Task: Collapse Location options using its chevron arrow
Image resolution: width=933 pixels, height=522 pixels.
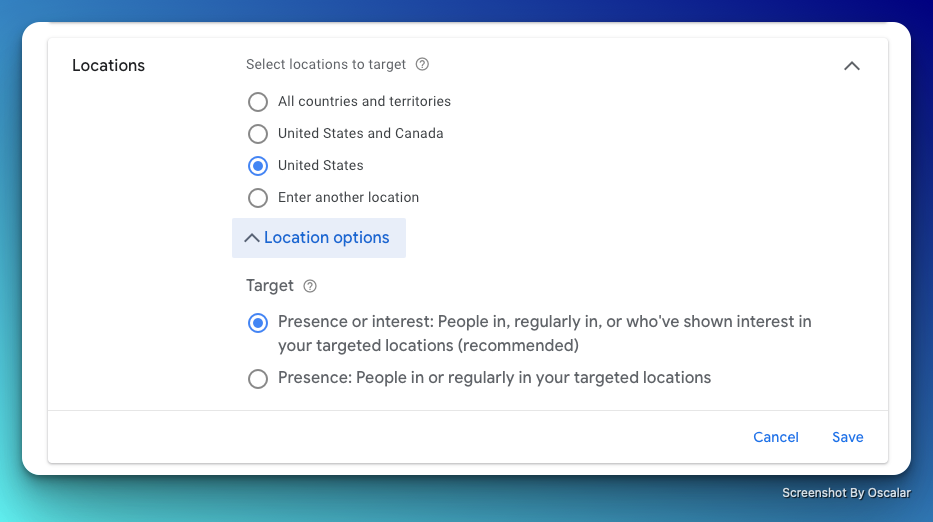Action: click(x=251, y=238)
